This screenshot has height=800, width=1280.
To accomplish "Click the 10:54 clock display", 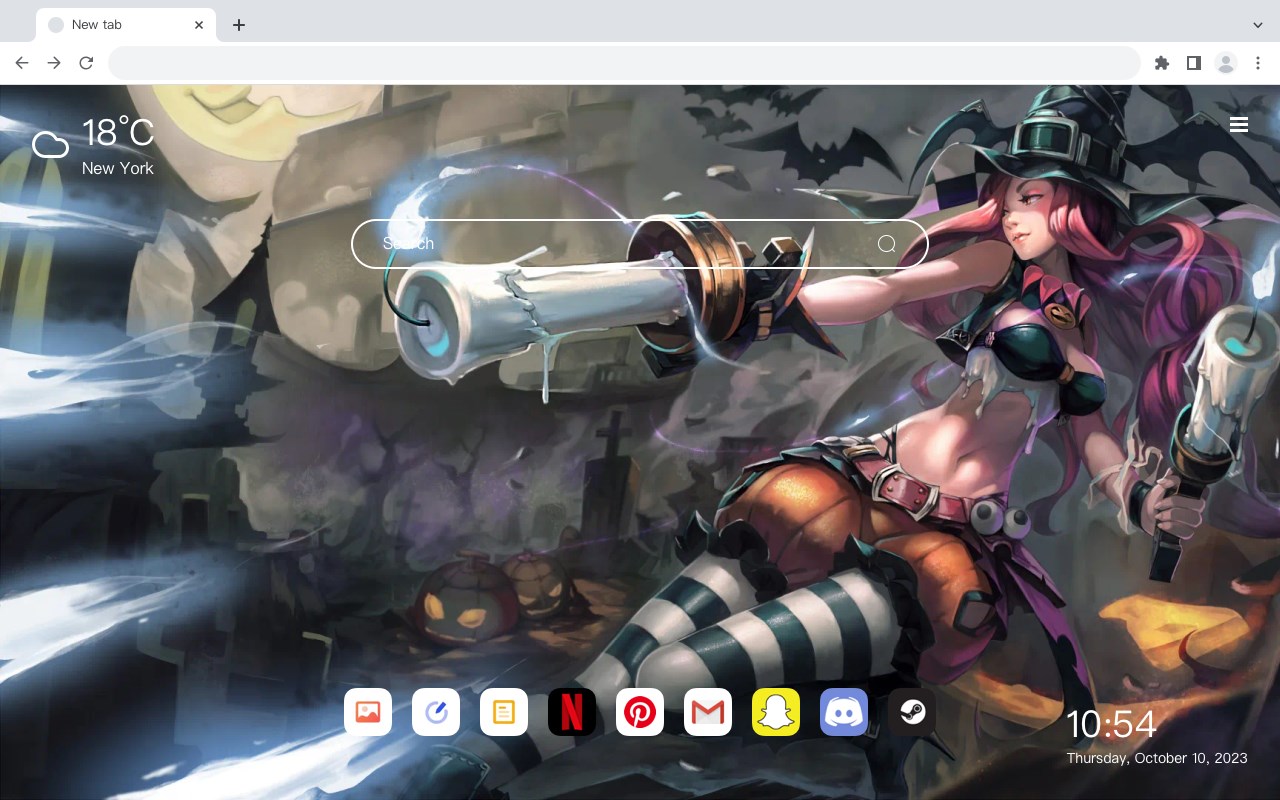I will point(1111,724).
